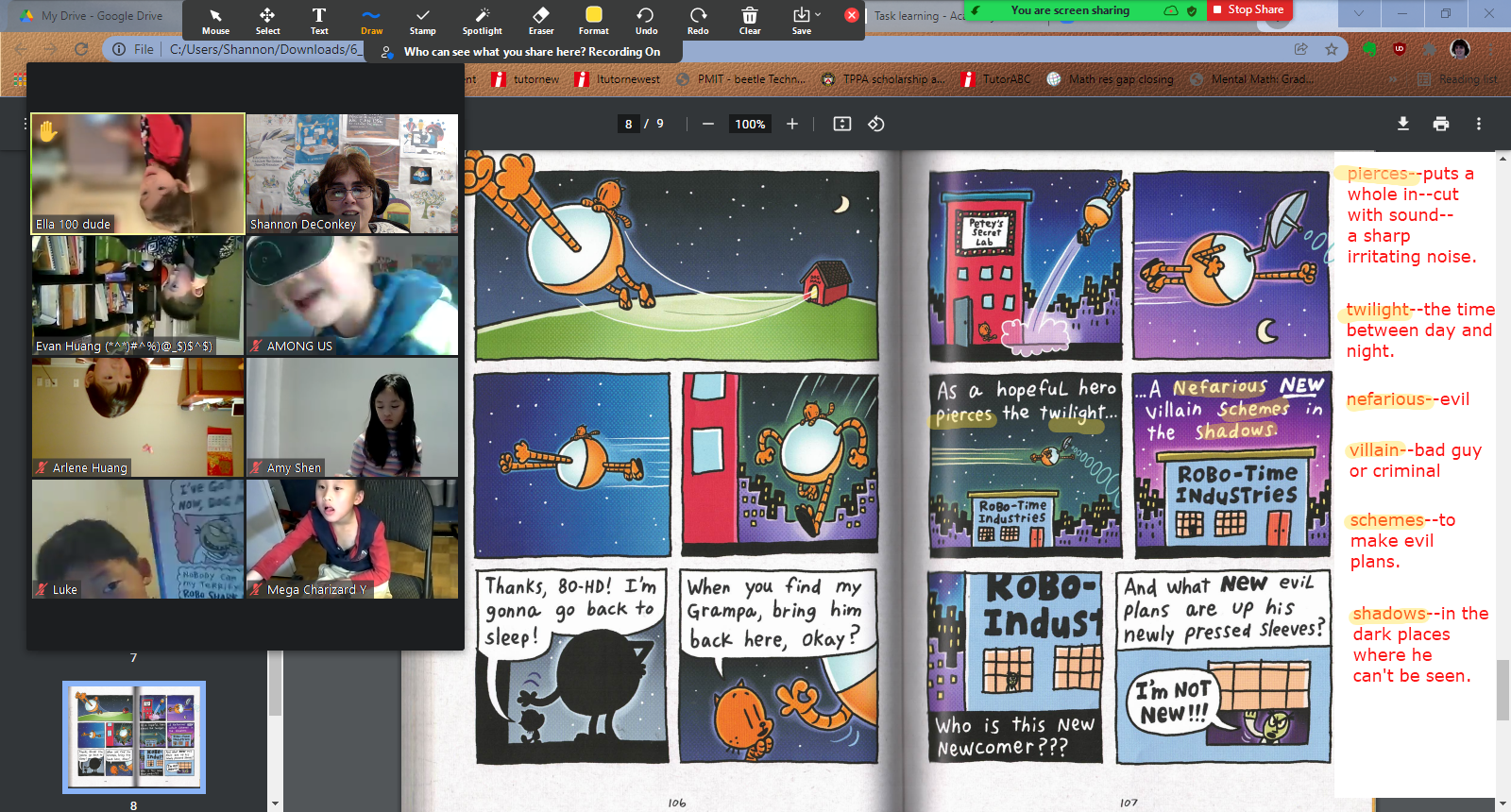Select Luke's video tile
This screenshot has height=812, width=1511.
point(138,539)
